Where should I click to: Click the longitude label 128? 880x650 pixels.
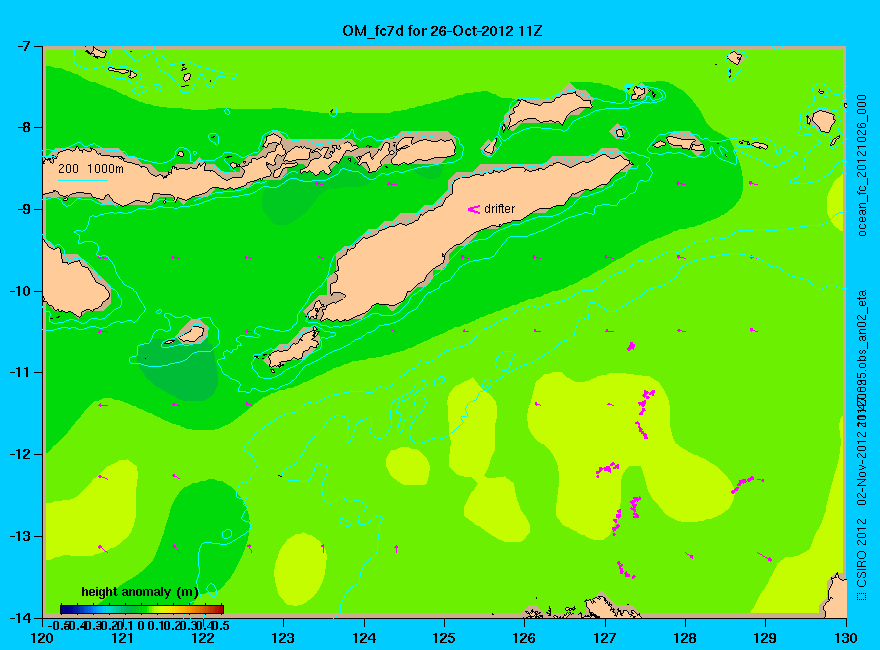685,638
